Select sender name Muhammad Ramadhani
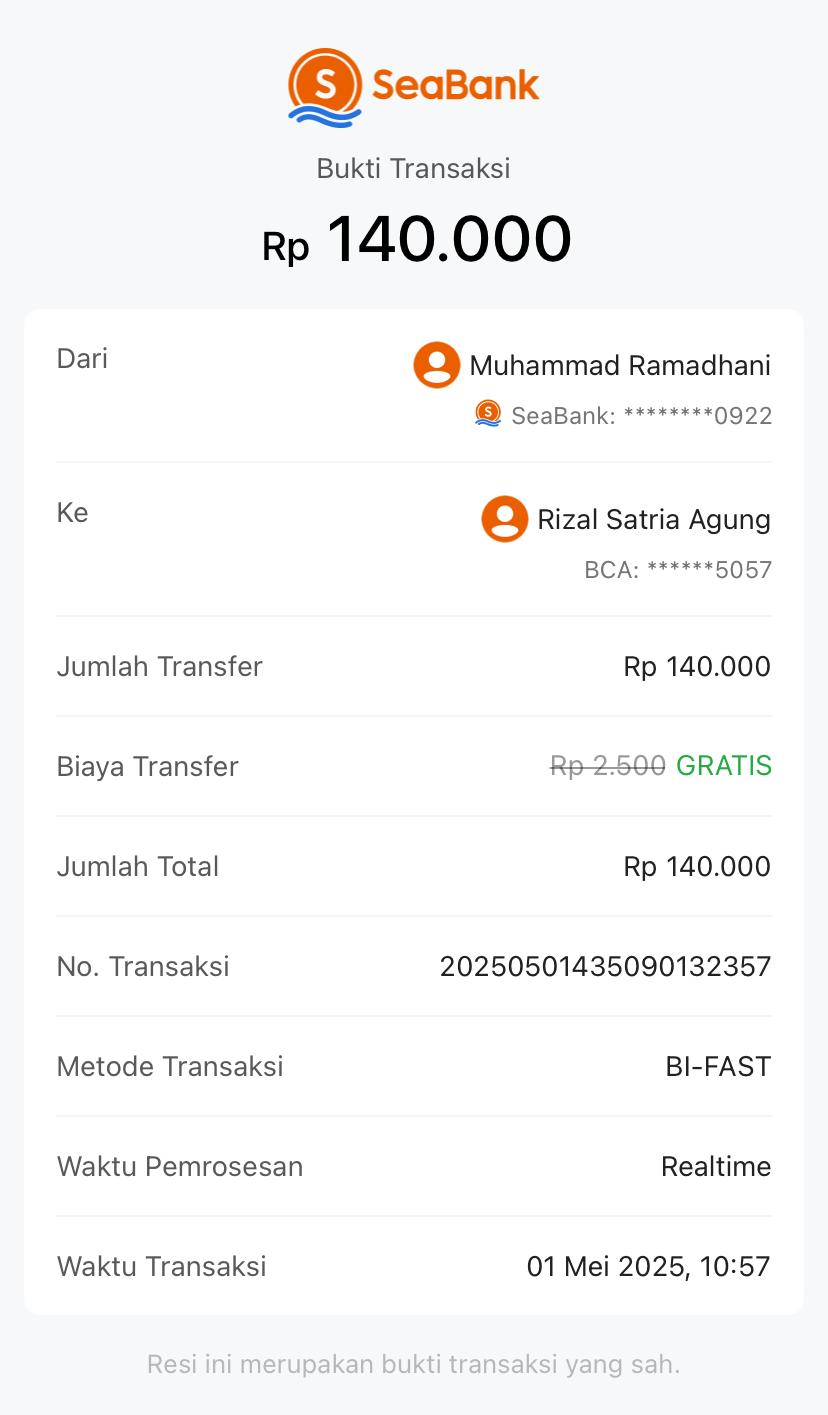828x1415 pixels. pyautogui.click(x=620, y=366)
